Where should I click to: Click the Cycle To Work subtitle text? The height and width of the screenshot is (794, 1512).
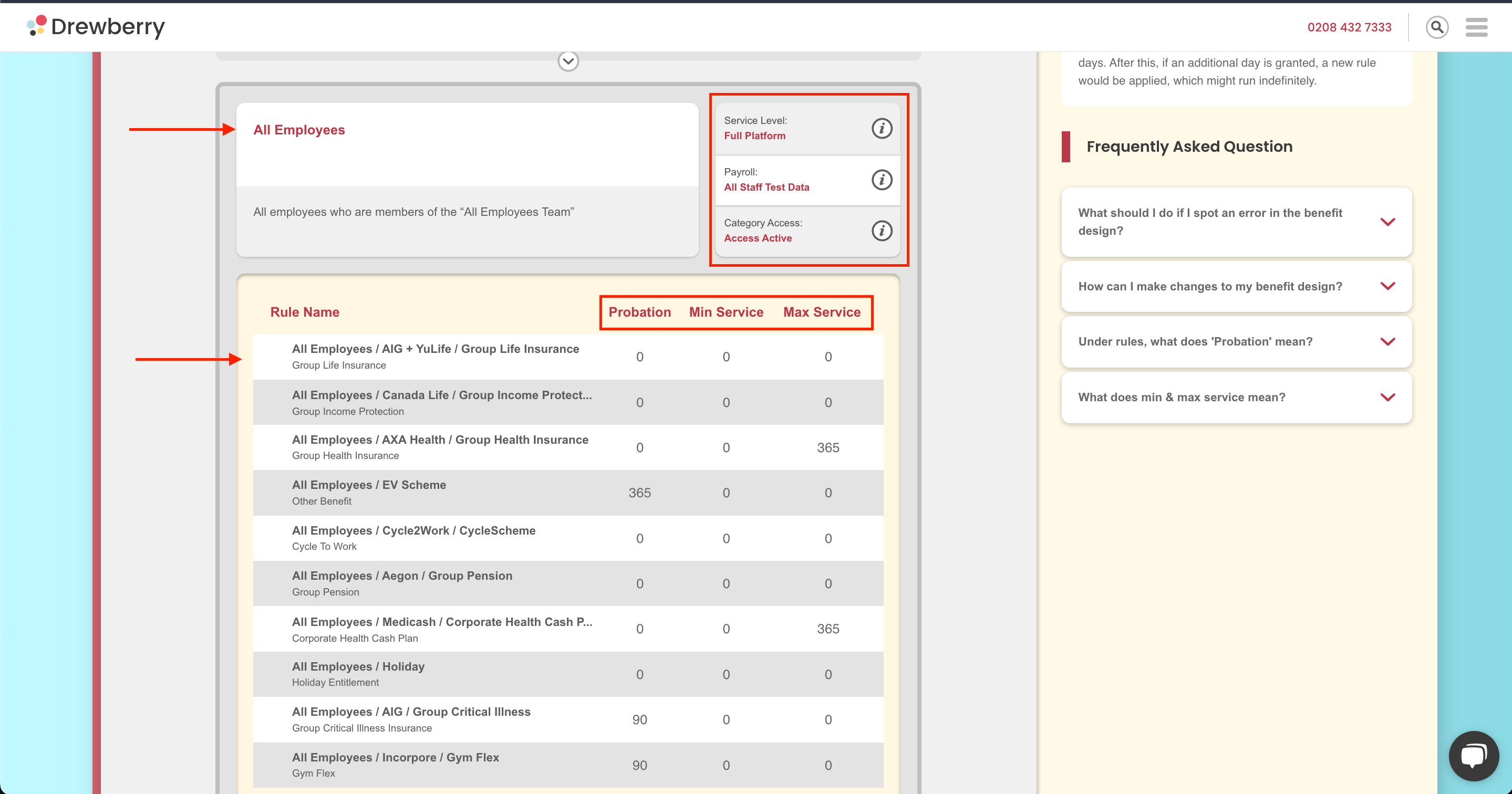tap(324, 546)
